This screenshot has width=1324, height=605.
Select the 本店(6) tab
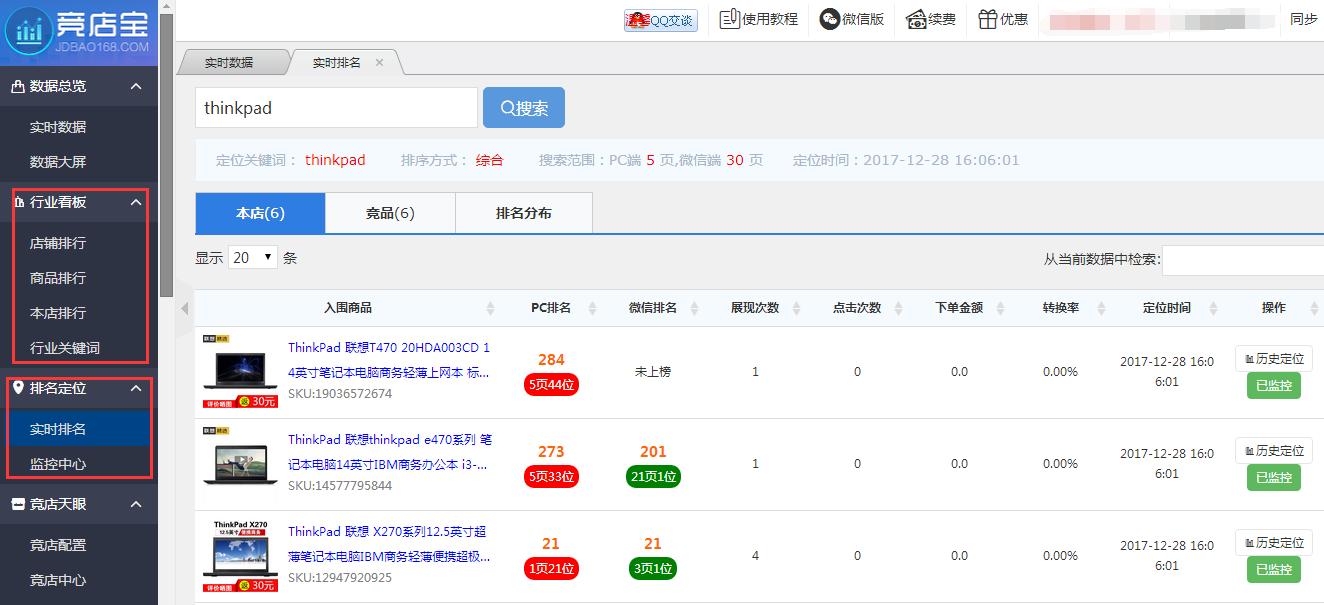coord(260,213)
